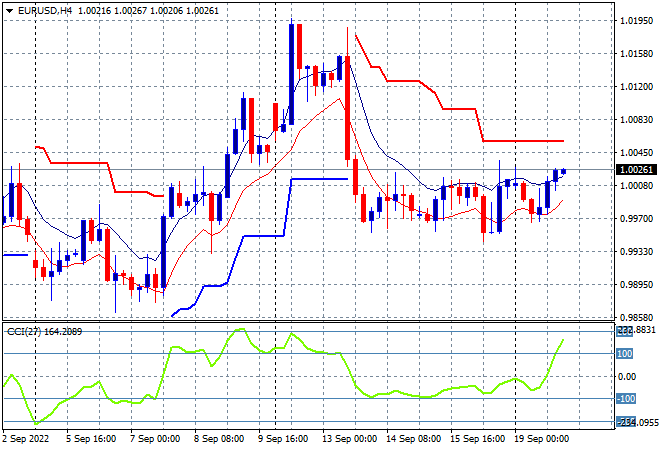660x450 pixels.
Task: Click the current price tag 1.00261
Action: 636,170
